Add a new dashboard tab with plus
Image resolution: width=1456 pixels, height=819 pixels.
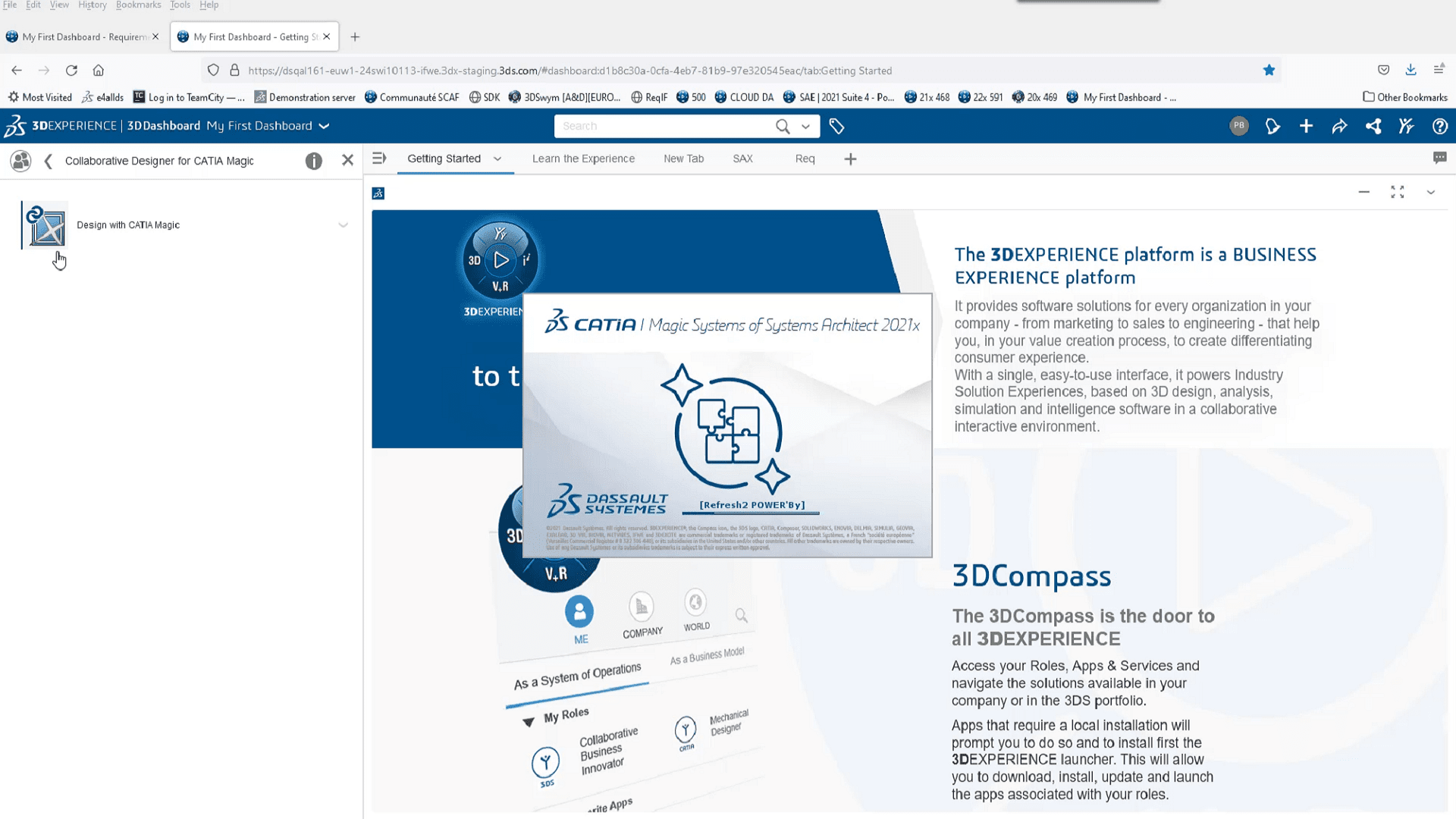(850, 158)
